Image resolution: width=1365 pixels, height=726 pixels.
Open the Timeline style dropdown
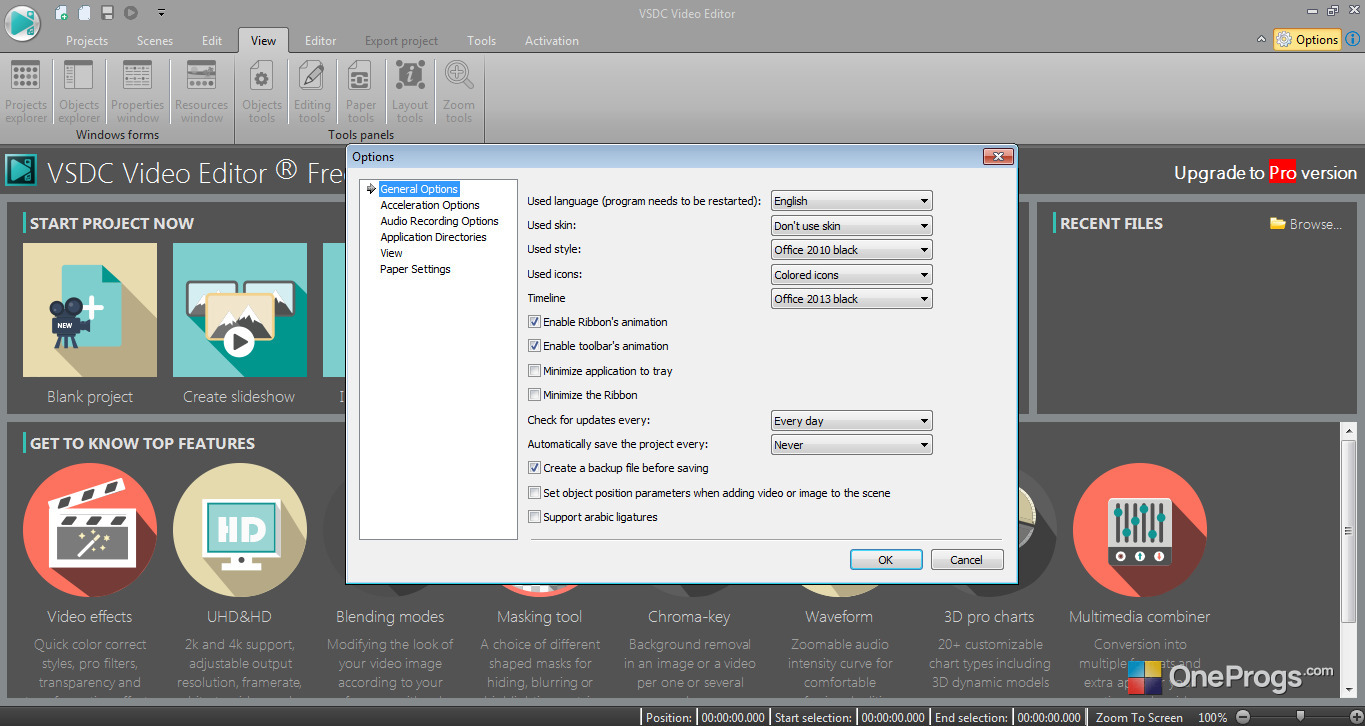pos(852,299)
